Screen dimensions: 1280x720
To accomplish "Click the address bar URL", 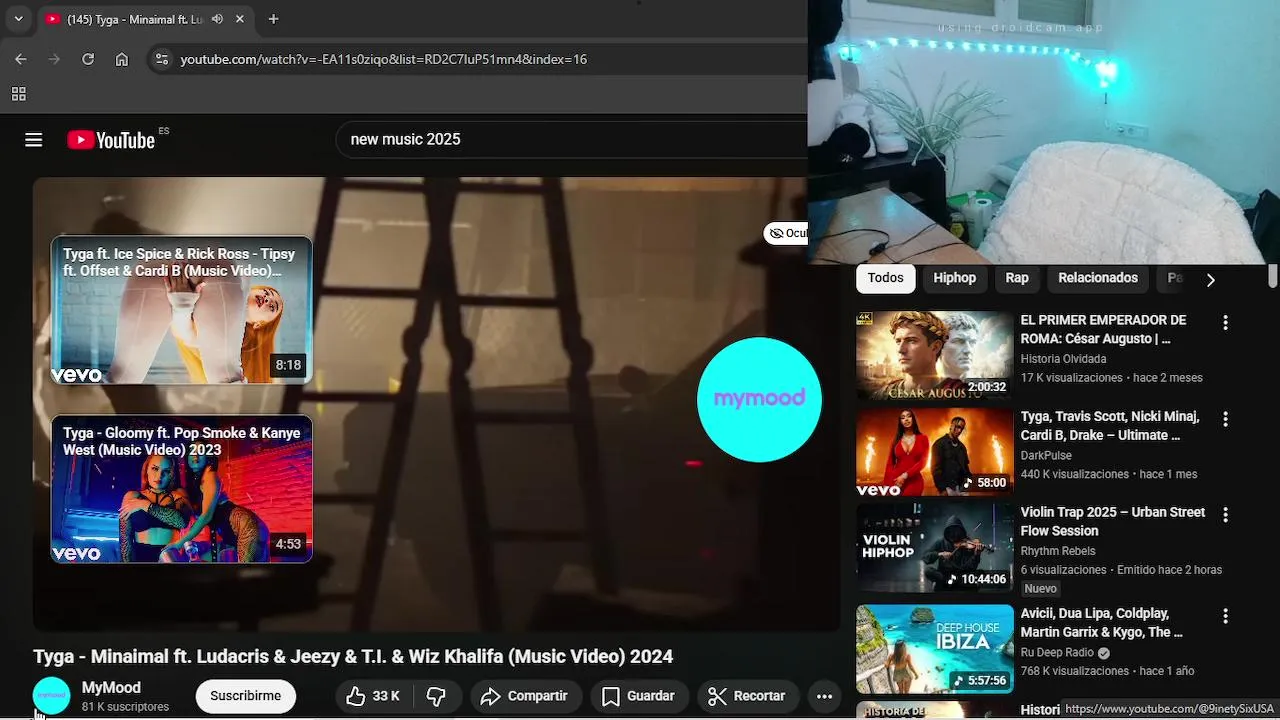I will click(383, 59).
